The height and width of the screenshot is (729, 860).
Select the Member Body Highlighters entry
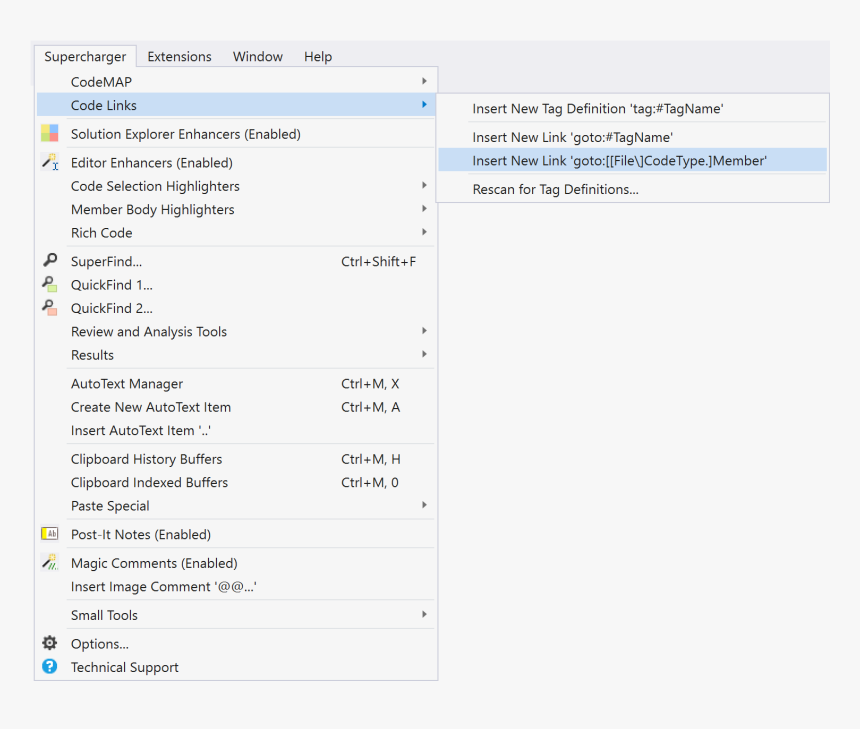(x=236, y=210)
